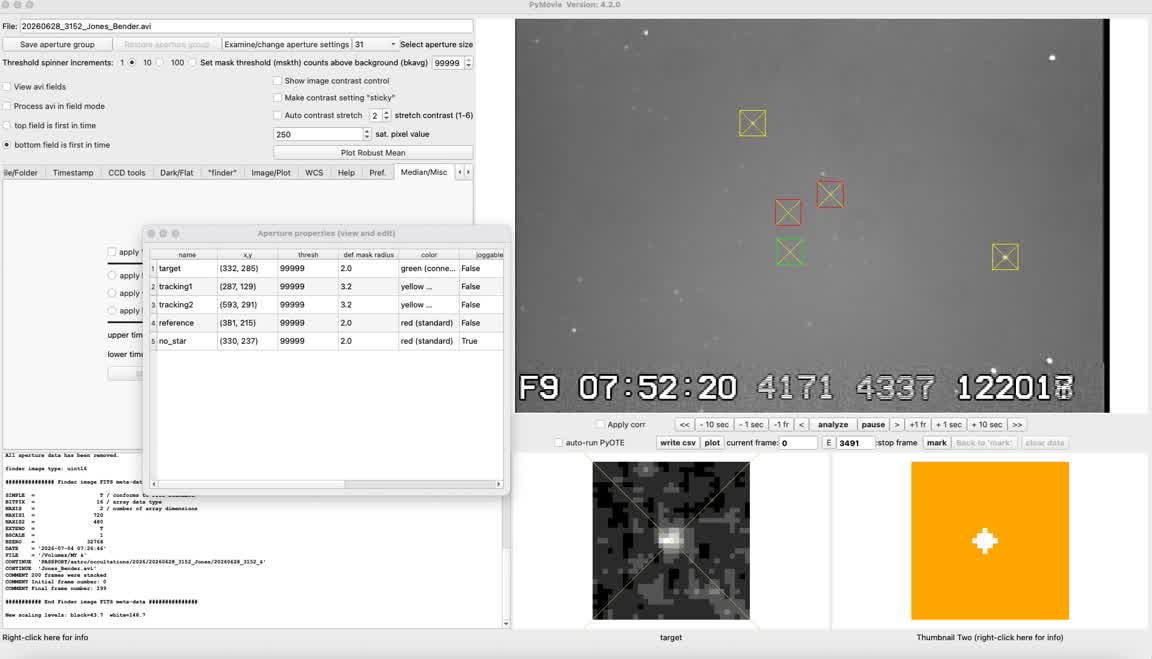
Task: Click Examine/change aperture settings button
Action: (286, 44)
